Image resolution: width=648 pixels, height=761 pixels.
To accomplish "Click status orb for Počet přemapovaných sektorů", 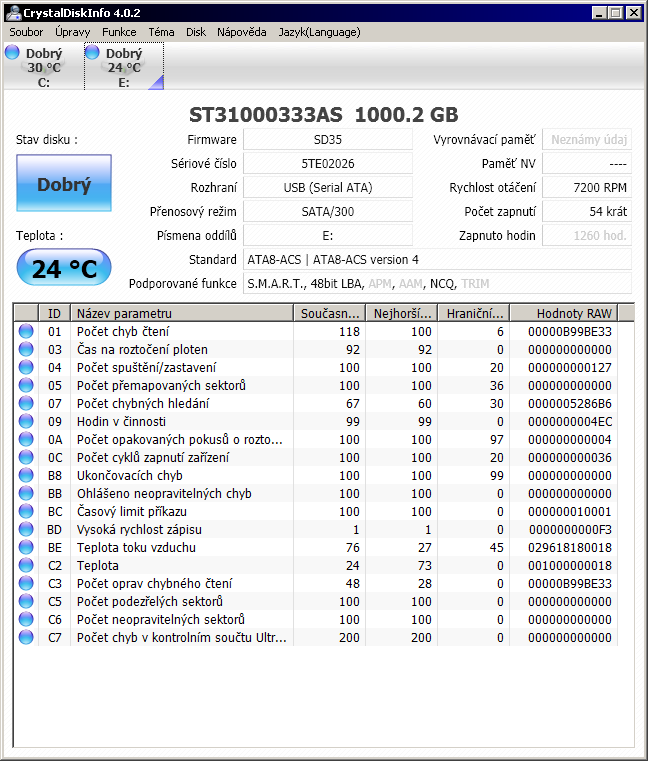I will point(26,385).
